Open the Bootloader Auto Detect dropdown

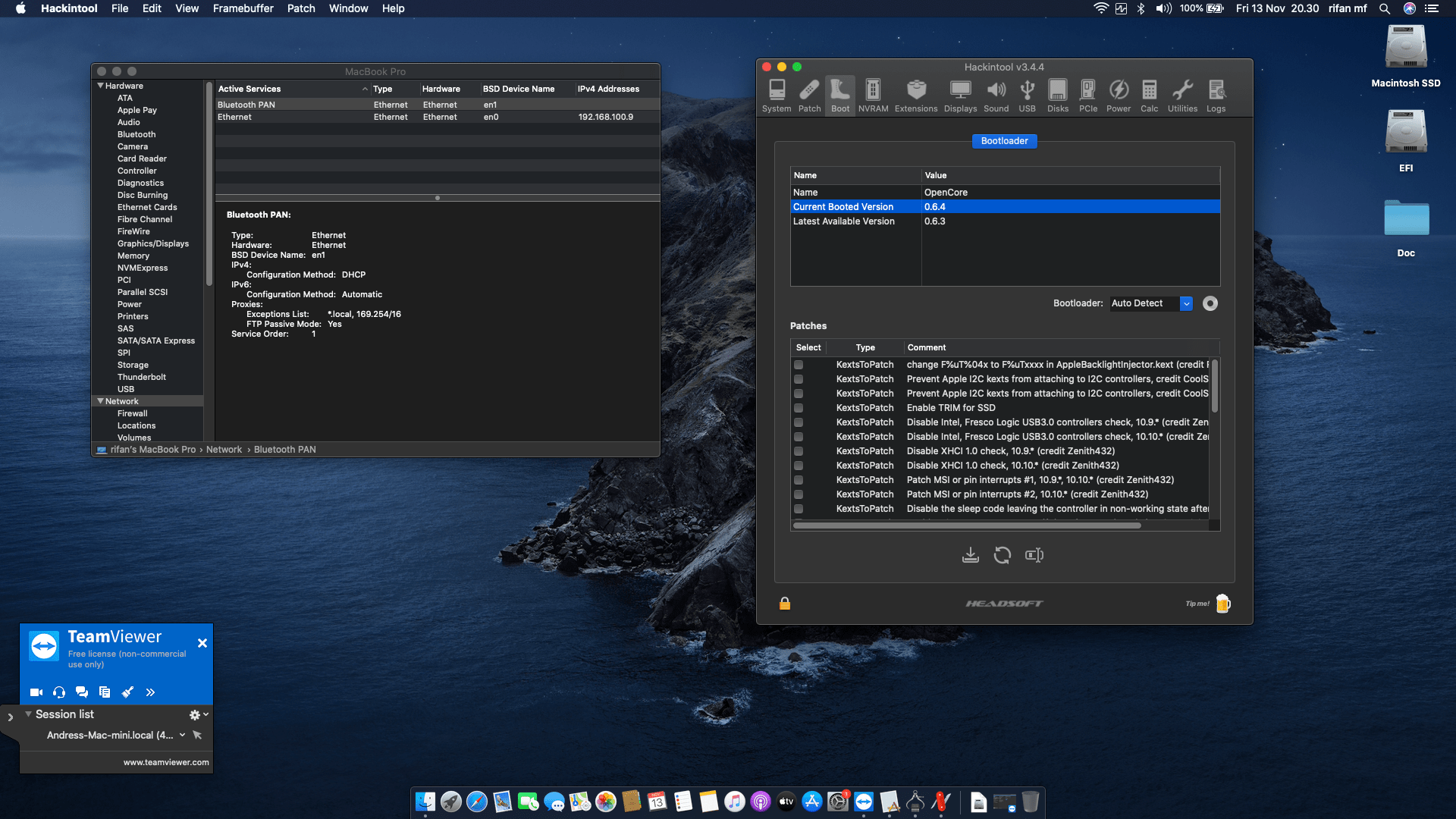(x=1187, y=303)
